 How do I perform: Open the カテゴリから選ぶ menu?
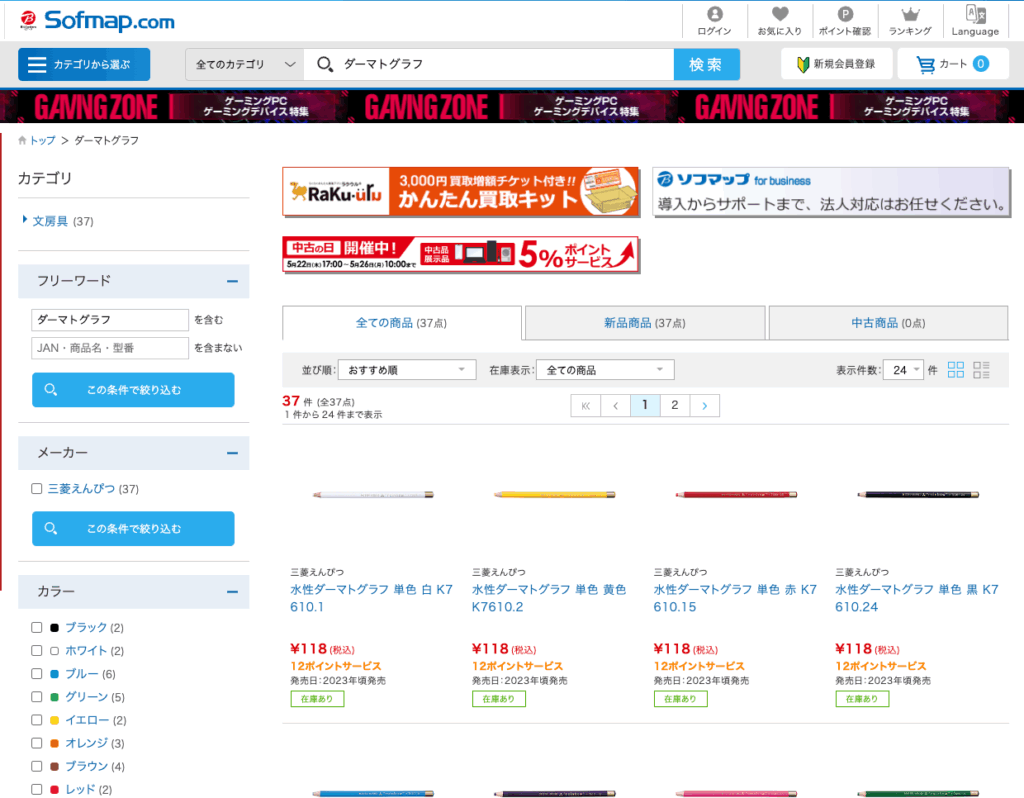coord(84,64)
